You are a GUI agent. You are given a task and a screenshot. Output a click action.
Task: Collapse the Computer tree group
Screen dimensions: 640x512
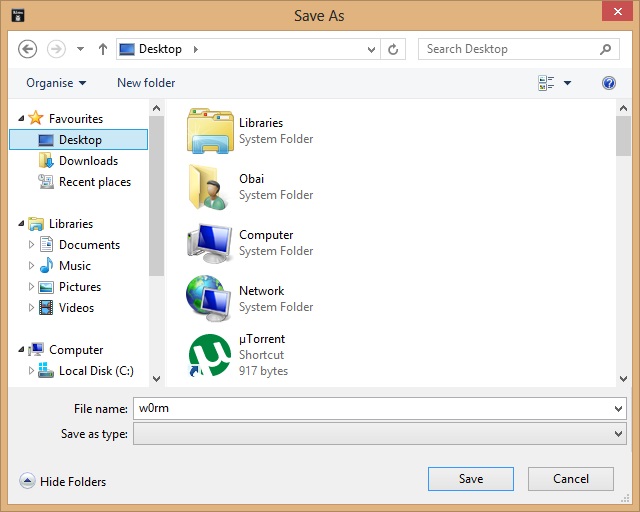click(21, 349)
